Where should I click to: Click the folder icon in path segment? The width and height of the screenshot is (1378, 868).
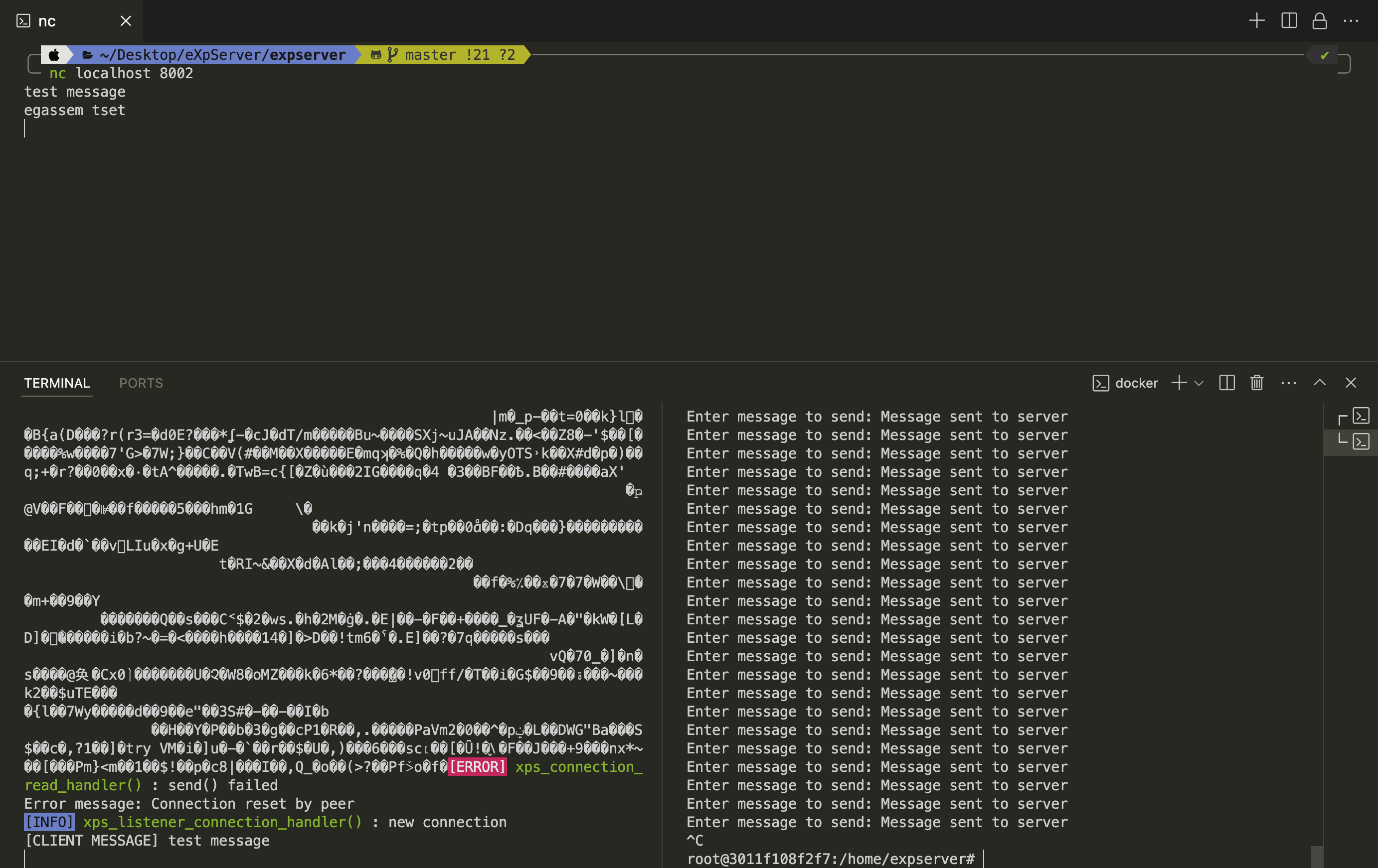pos(88,55)
